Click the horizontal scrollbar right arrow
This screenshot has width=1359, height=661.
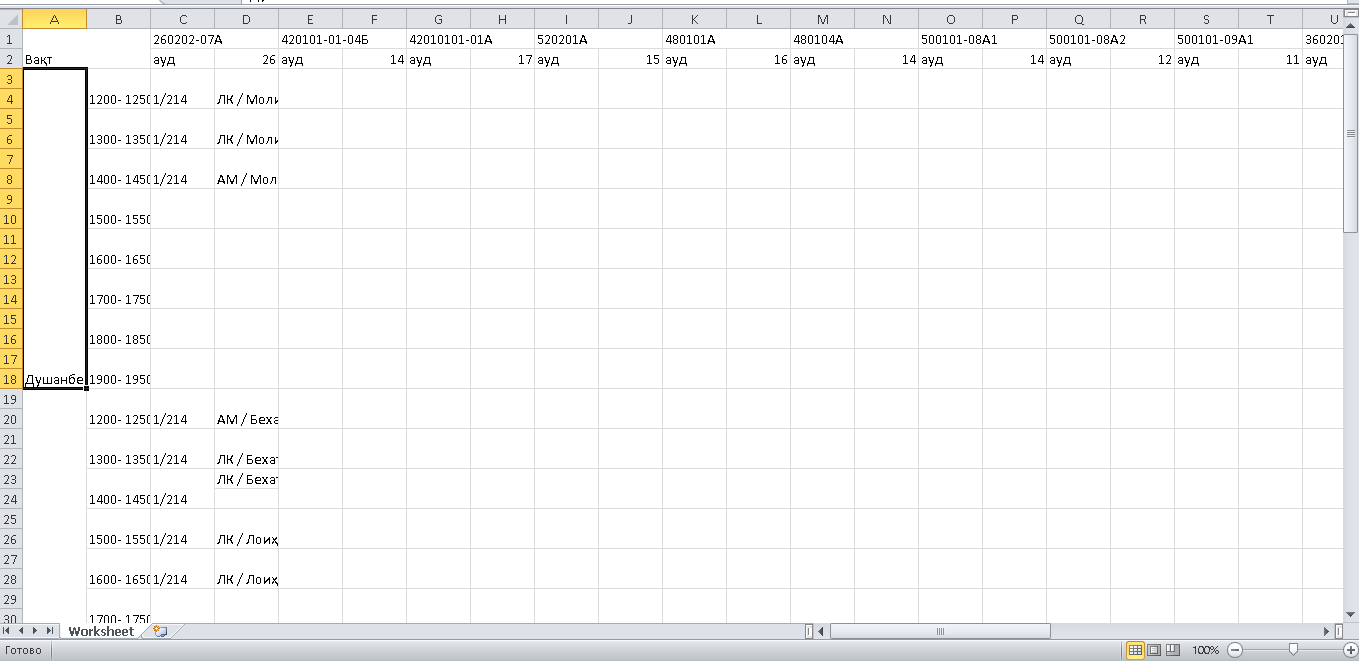click(1327, 631)
